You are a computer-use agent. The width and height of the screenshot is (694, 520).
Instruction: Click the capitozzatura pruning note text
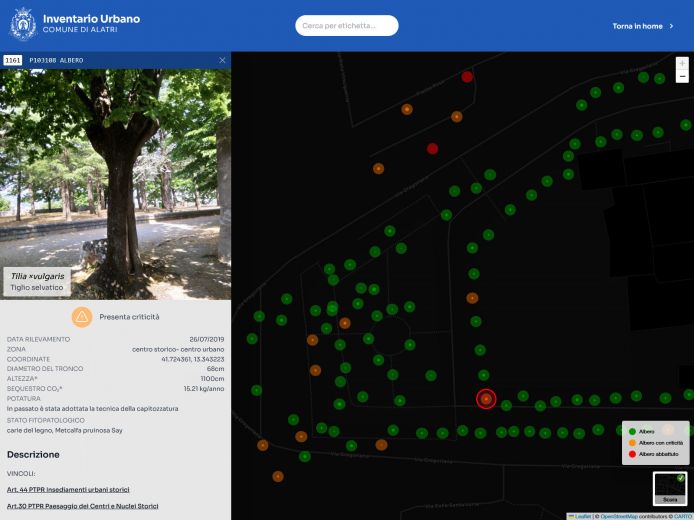[x=93, y=408]
